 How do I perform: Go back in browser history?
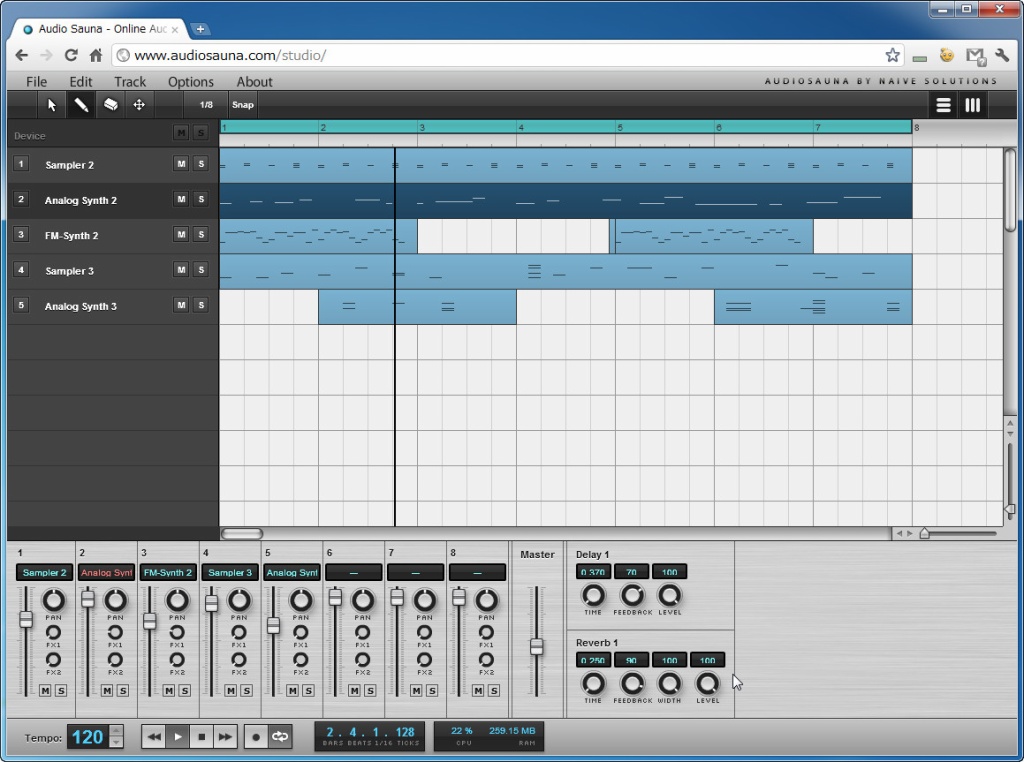(x=22, y=56)
